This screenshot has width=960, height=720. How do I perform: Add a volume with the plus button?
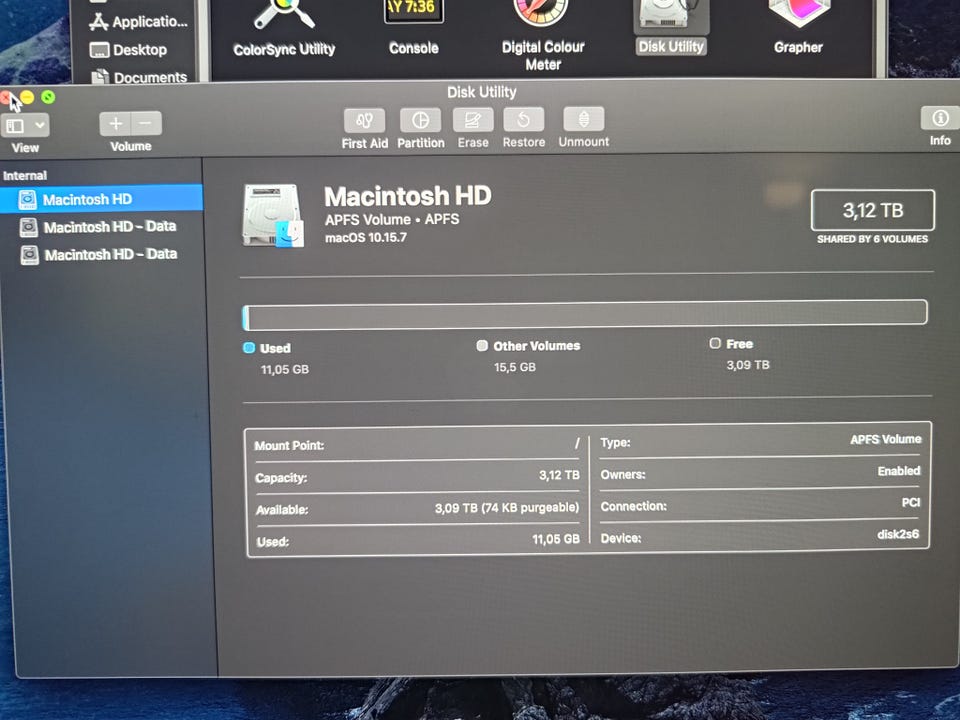point(115,124)
